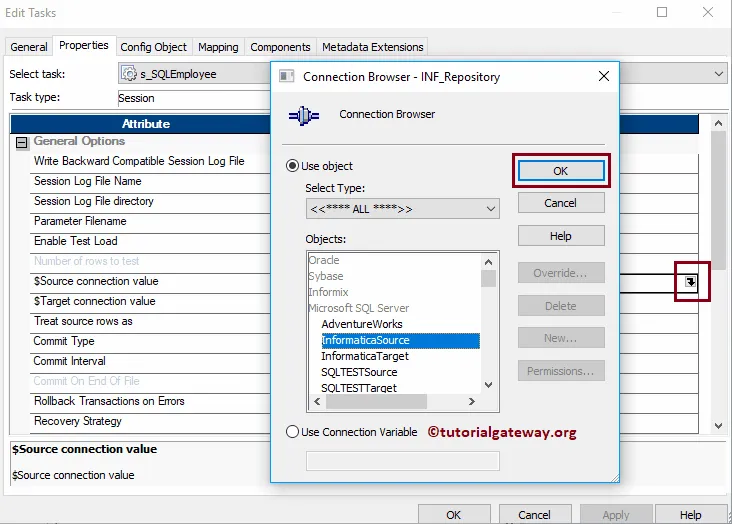Image resolution: width=732 pixels, height=524 pixels.
Task: Open source connection browse arrow button
Action: (x=690, y=282)
